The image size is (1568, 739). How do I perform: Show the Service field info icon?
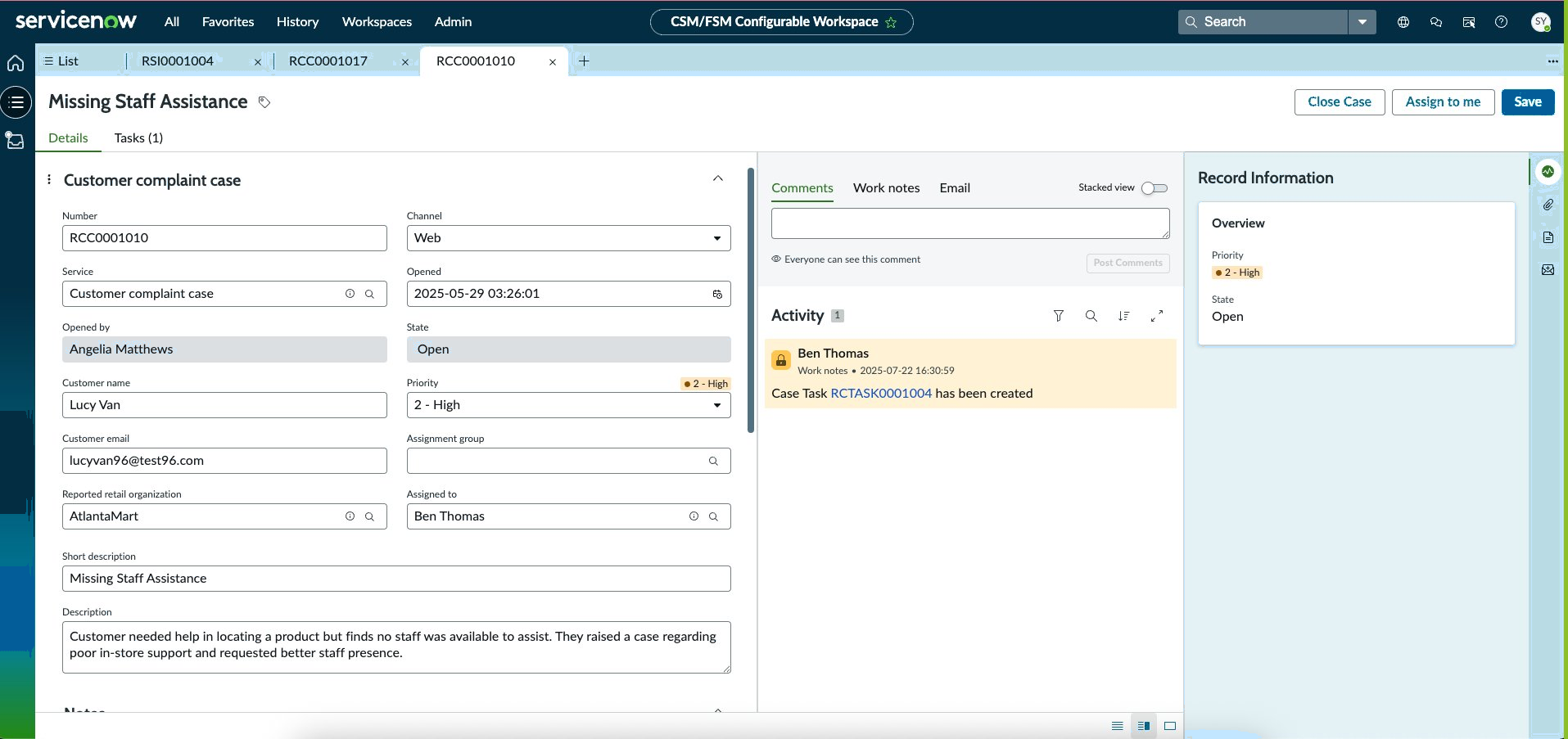(x=350, y=294)
